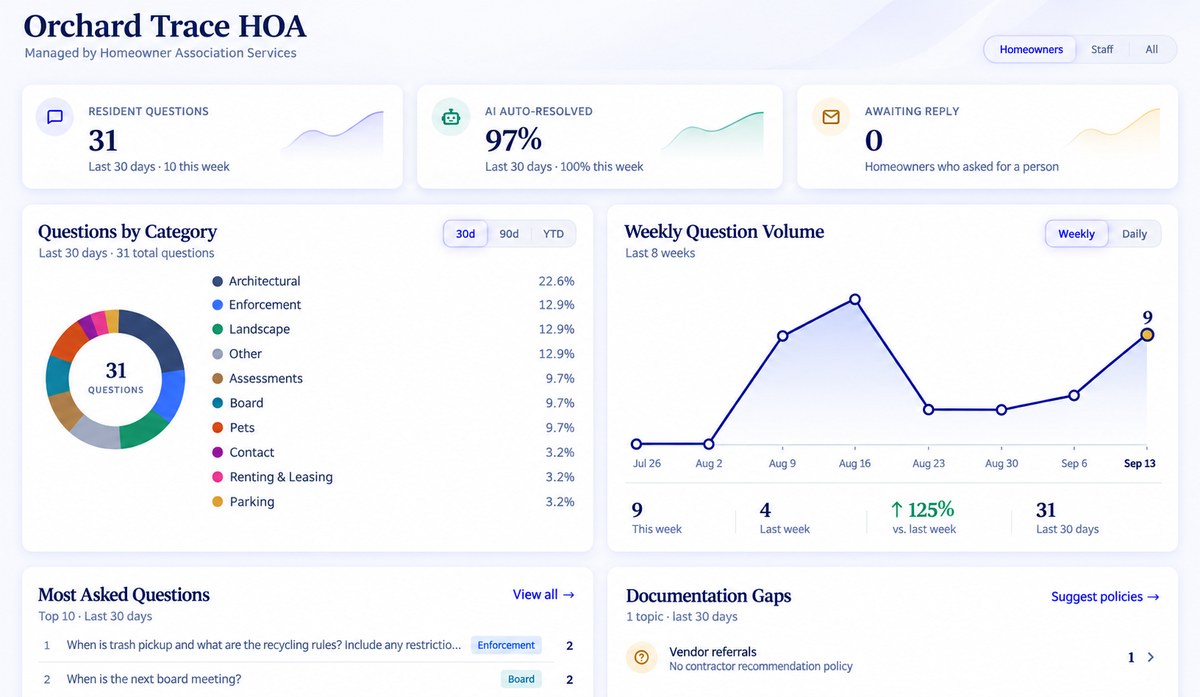
Task: Click the Parking category label
Action: pos(251,502)
